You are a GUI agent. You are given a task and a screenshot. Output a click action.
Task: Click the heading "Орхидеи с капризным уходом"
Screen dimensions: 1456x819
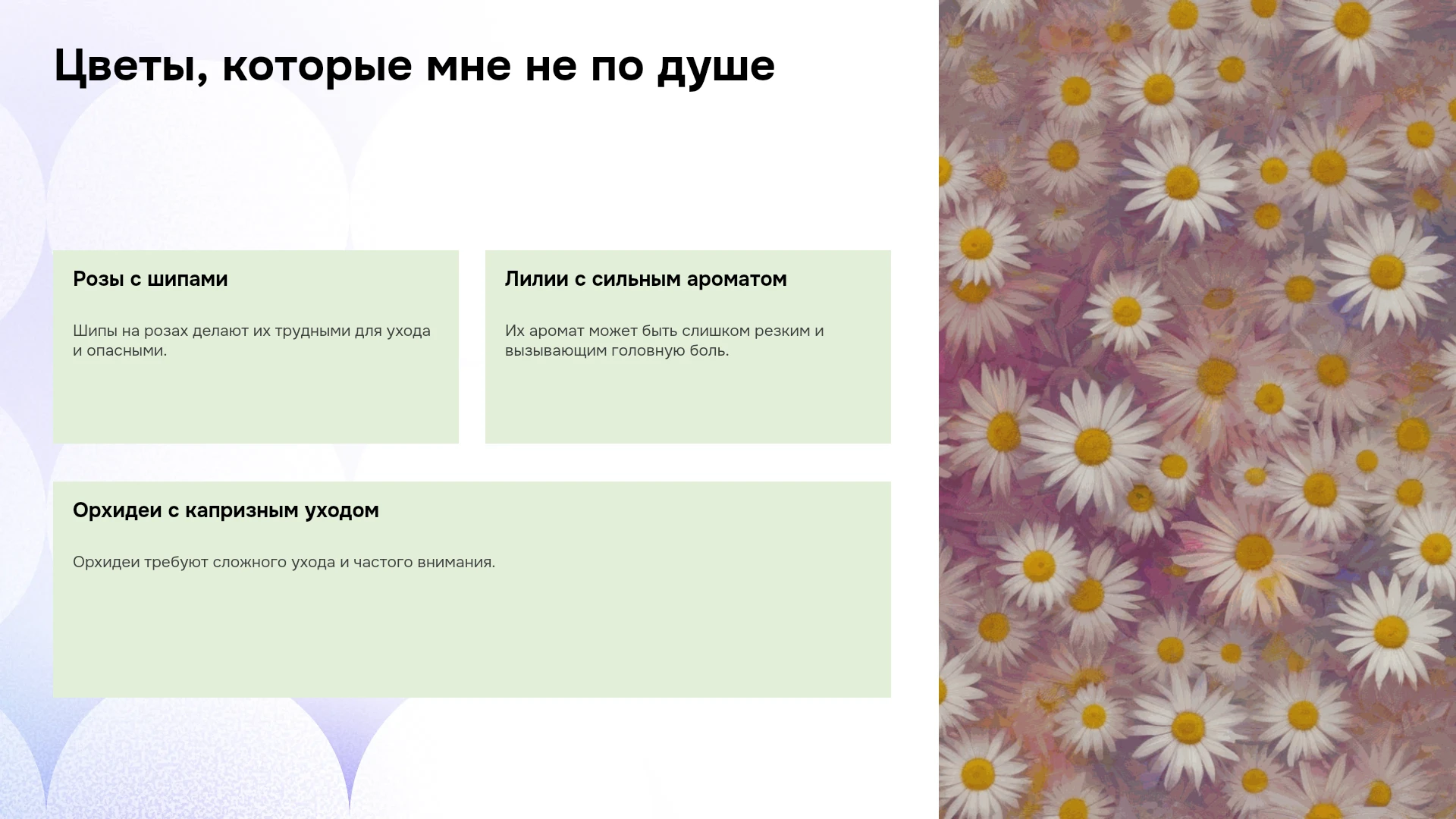226,510
